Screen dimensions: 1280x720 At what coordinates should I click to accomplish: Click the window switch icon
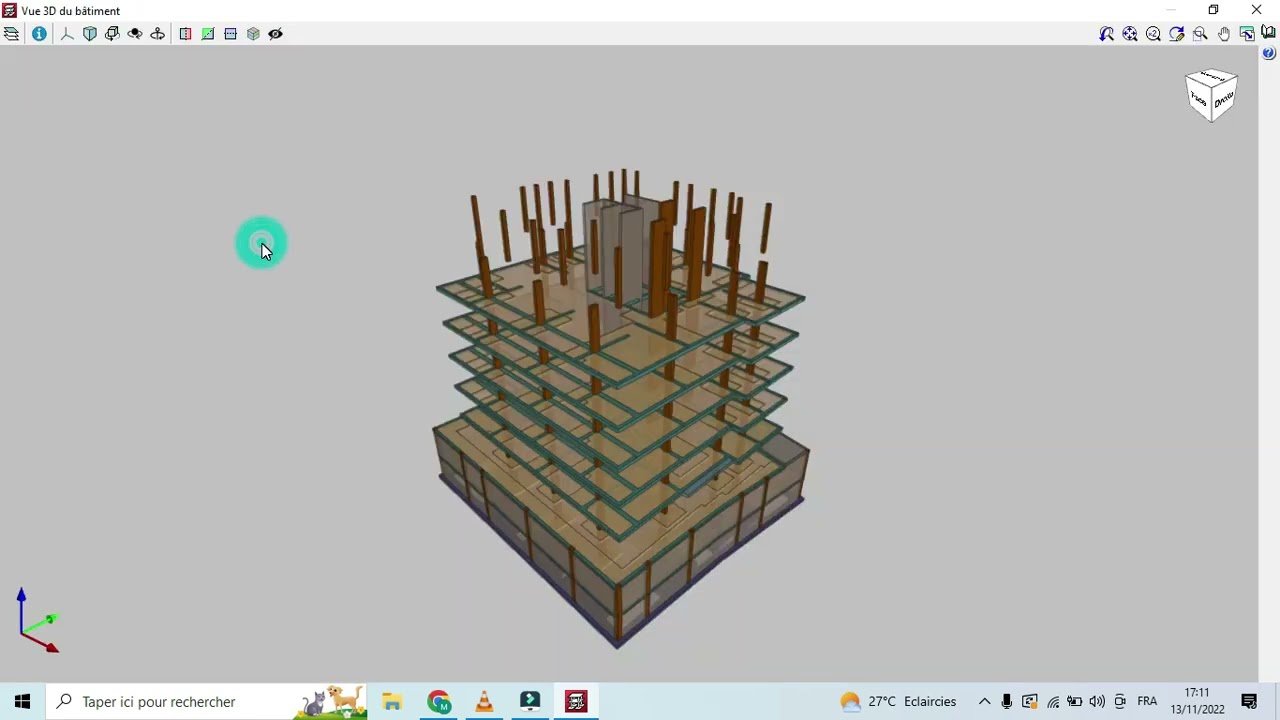(1247, 34)
